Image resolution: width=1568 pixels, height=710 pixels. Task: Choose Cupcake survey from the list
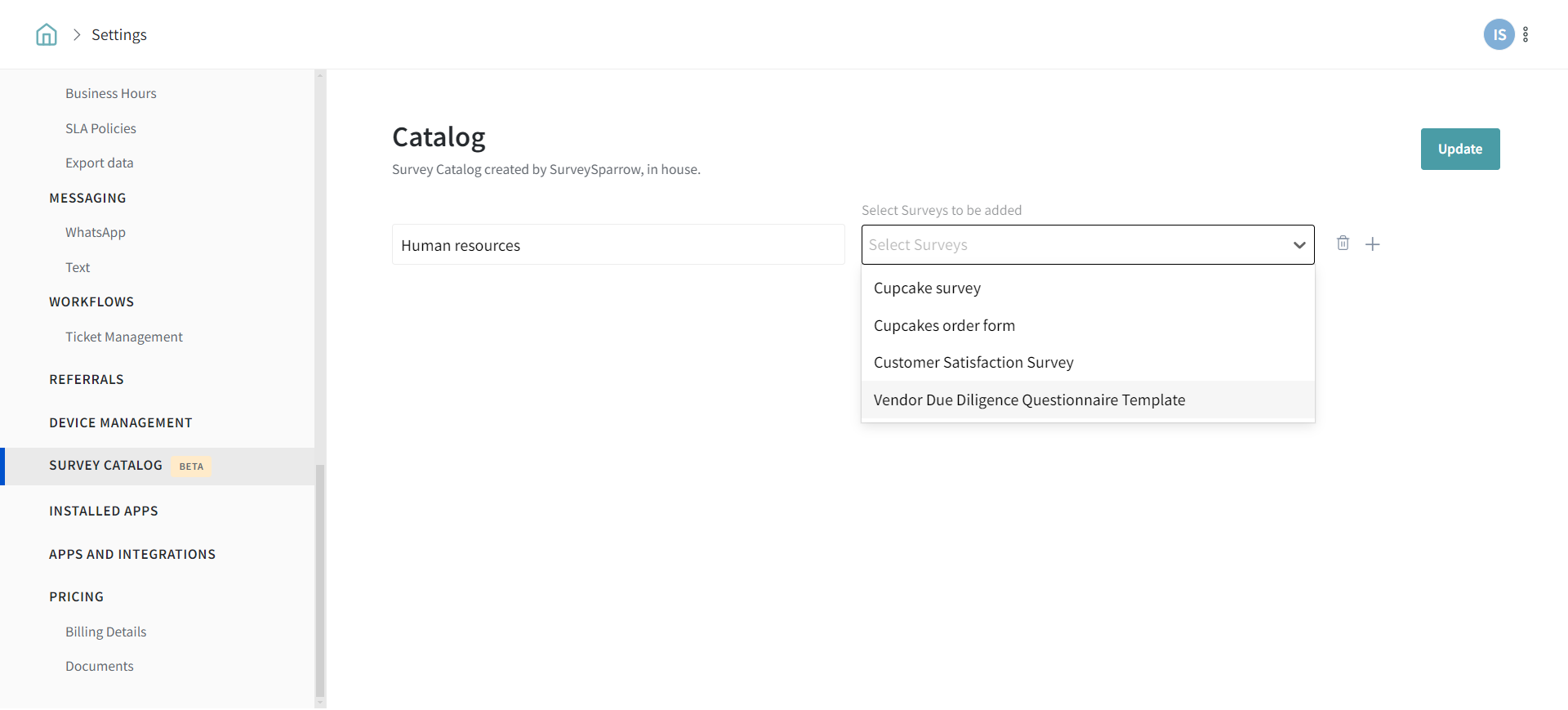pos(927,288)
